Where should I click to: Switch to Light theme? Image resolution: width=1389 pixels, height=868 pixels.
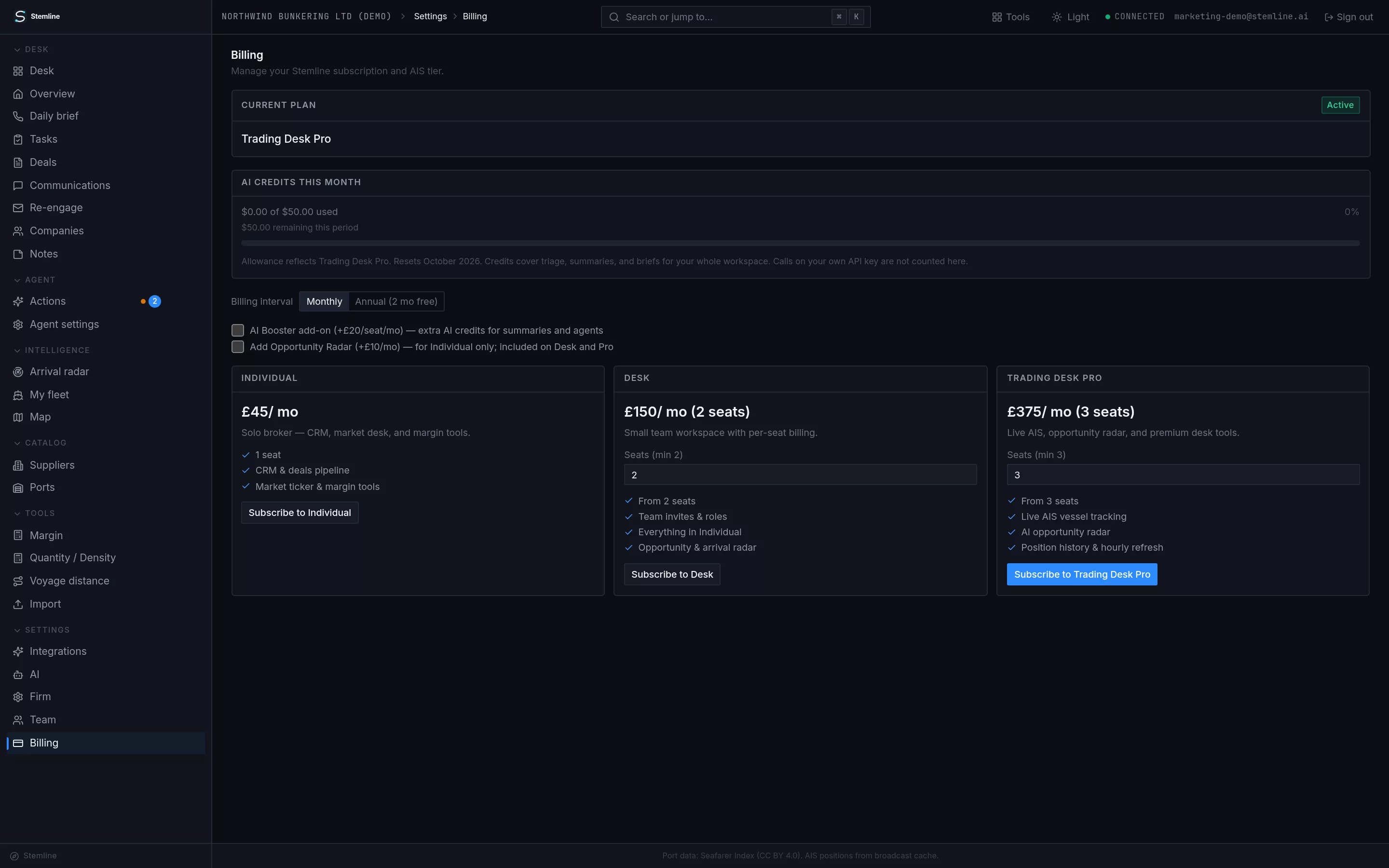[x=1071, y=17]
